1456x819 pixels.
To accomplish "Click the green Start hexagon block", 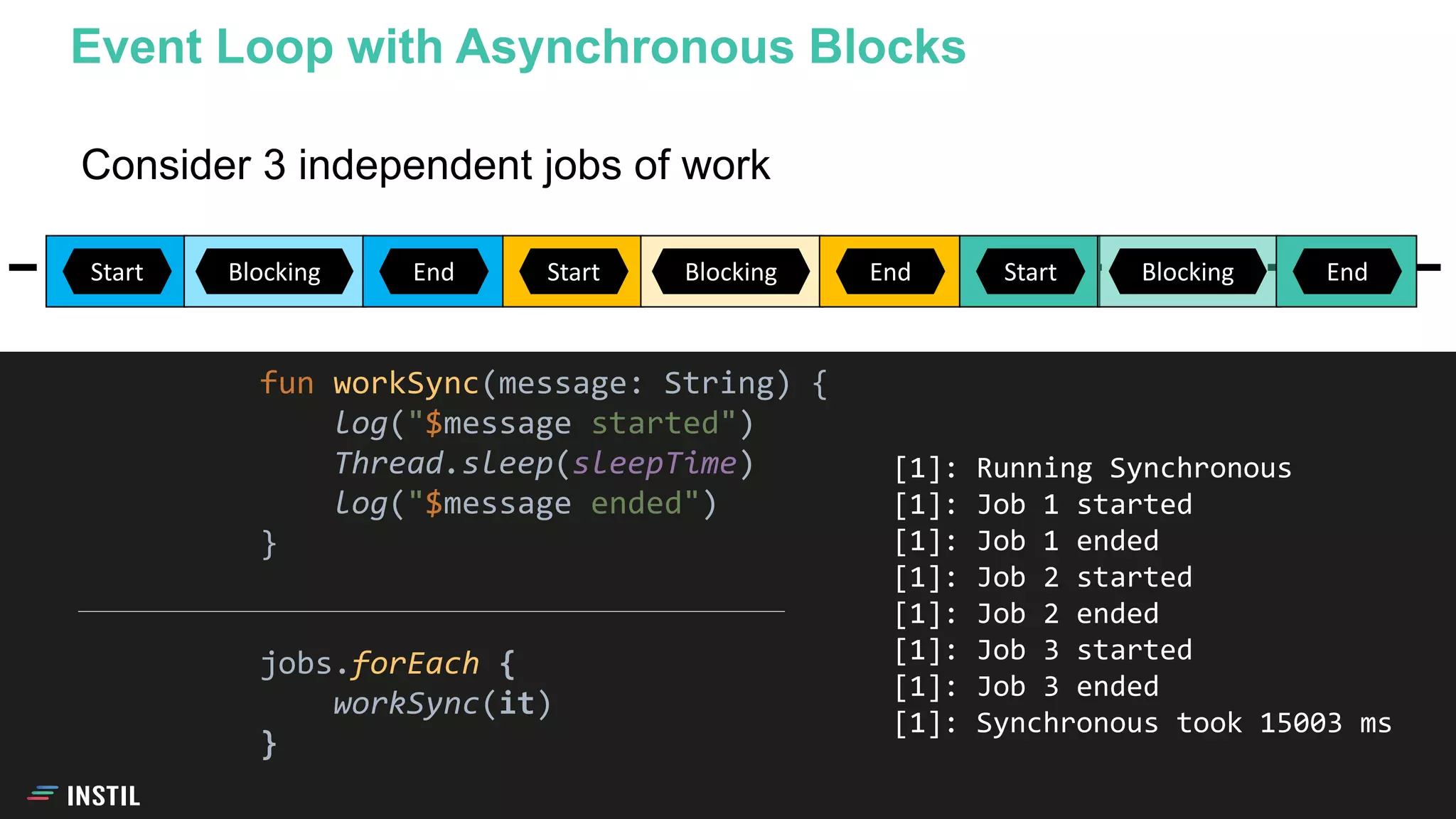I will pyautogui.click(x=1029, y=272).
